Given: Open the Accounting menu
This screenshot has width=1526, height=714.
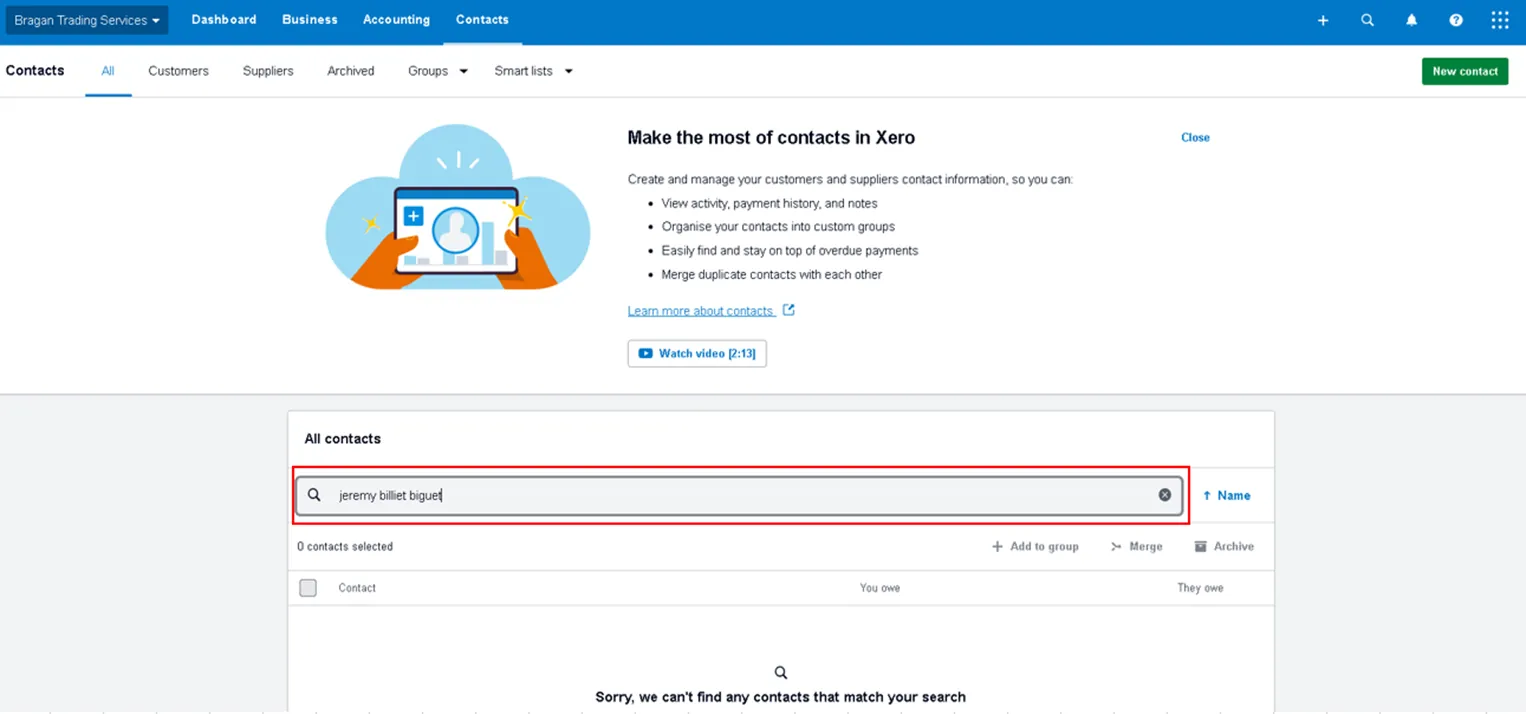Looking at the screenshot, I should tap(396, 20).
